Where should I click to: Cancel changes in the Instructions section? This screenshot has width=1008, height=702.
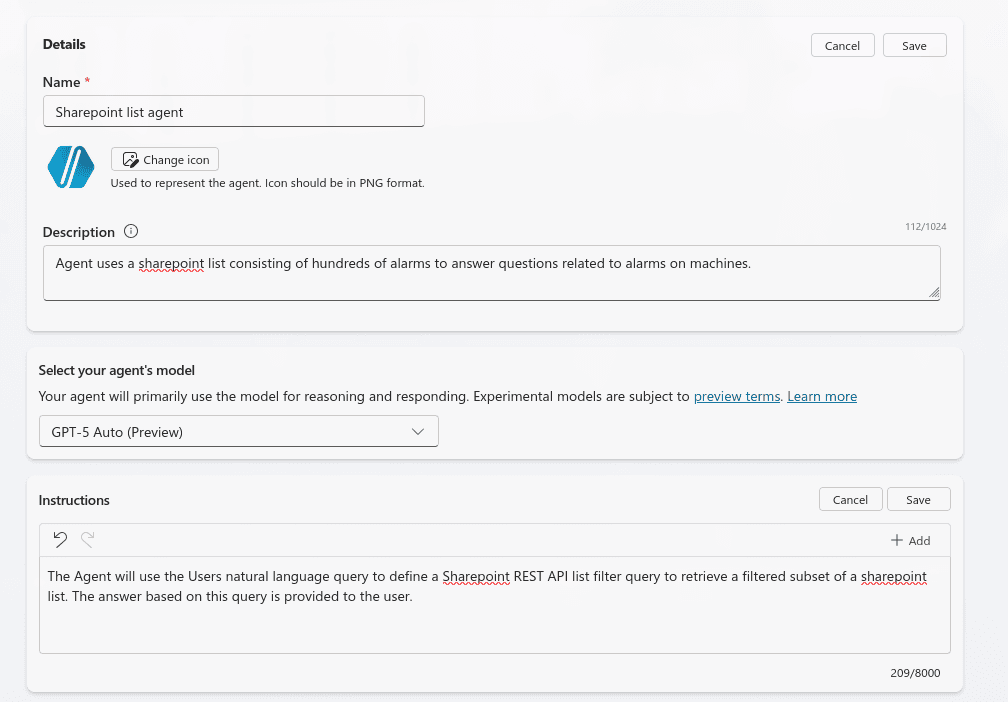(850, 500)
